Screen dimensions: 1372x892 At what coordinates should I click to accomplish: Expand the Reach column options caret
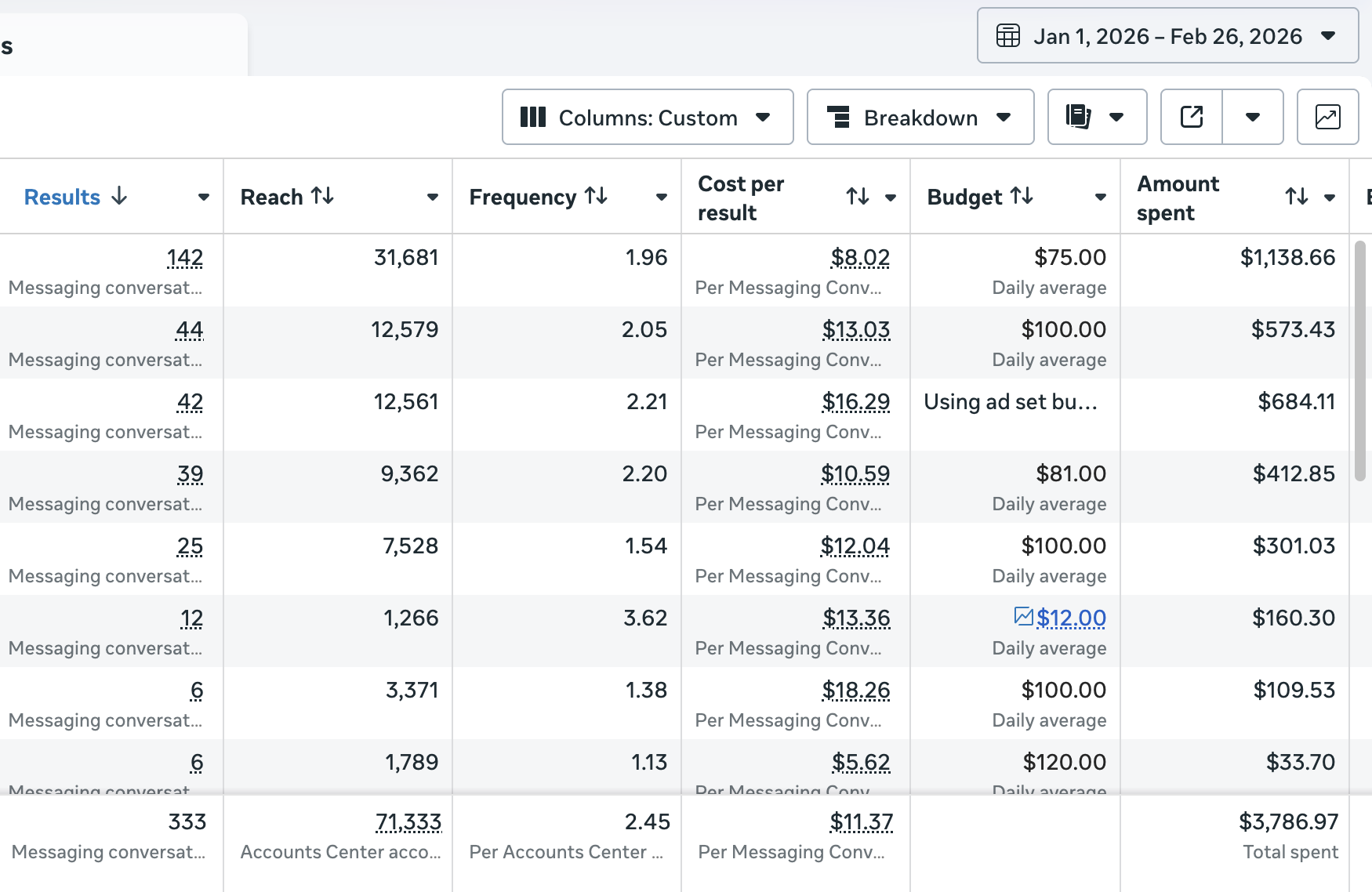432,198
